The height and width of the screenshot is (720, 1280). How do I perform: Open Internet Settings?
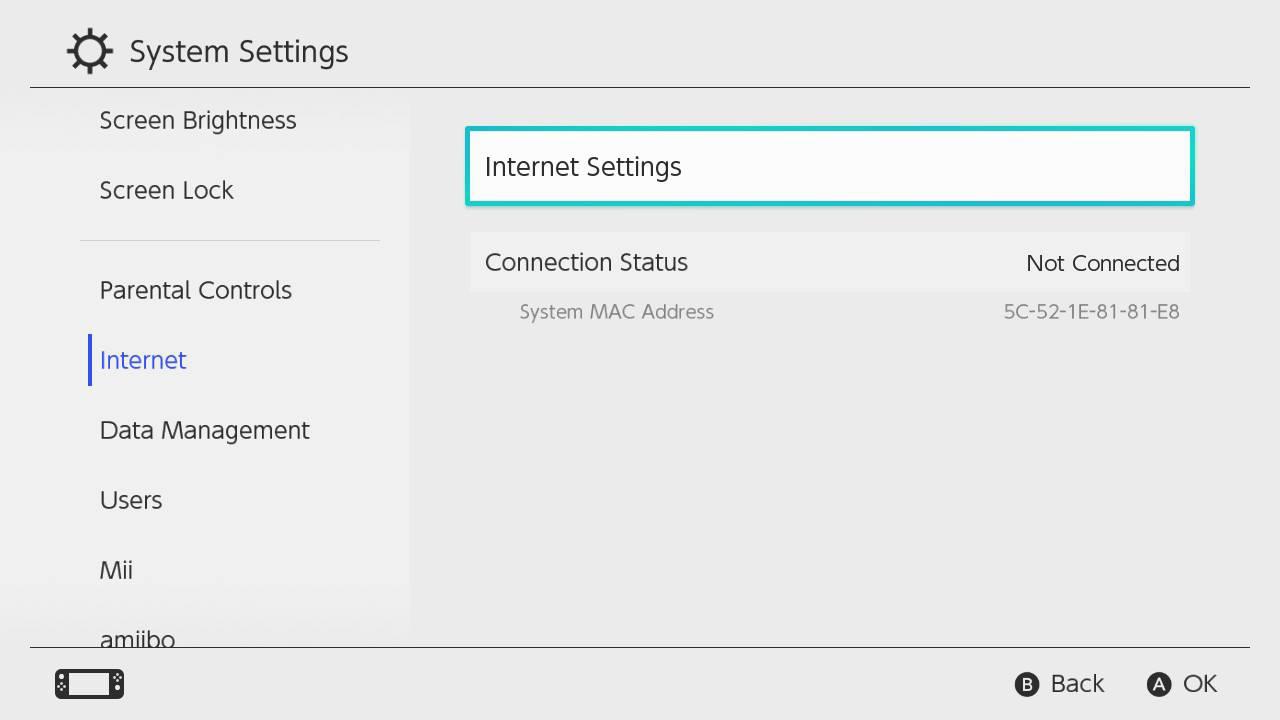pos(830,166)
